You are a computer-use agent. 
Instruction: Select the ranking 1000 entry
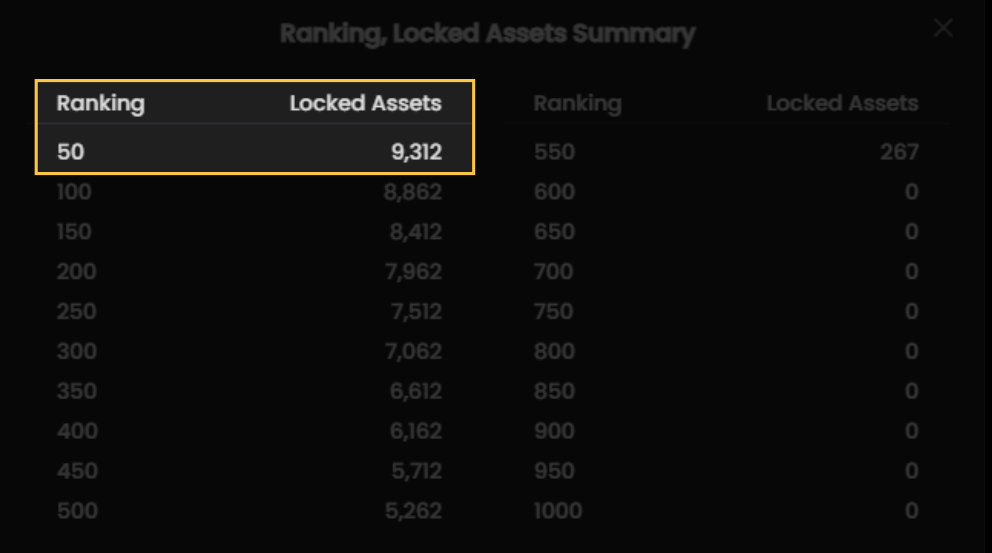[557, 511]
